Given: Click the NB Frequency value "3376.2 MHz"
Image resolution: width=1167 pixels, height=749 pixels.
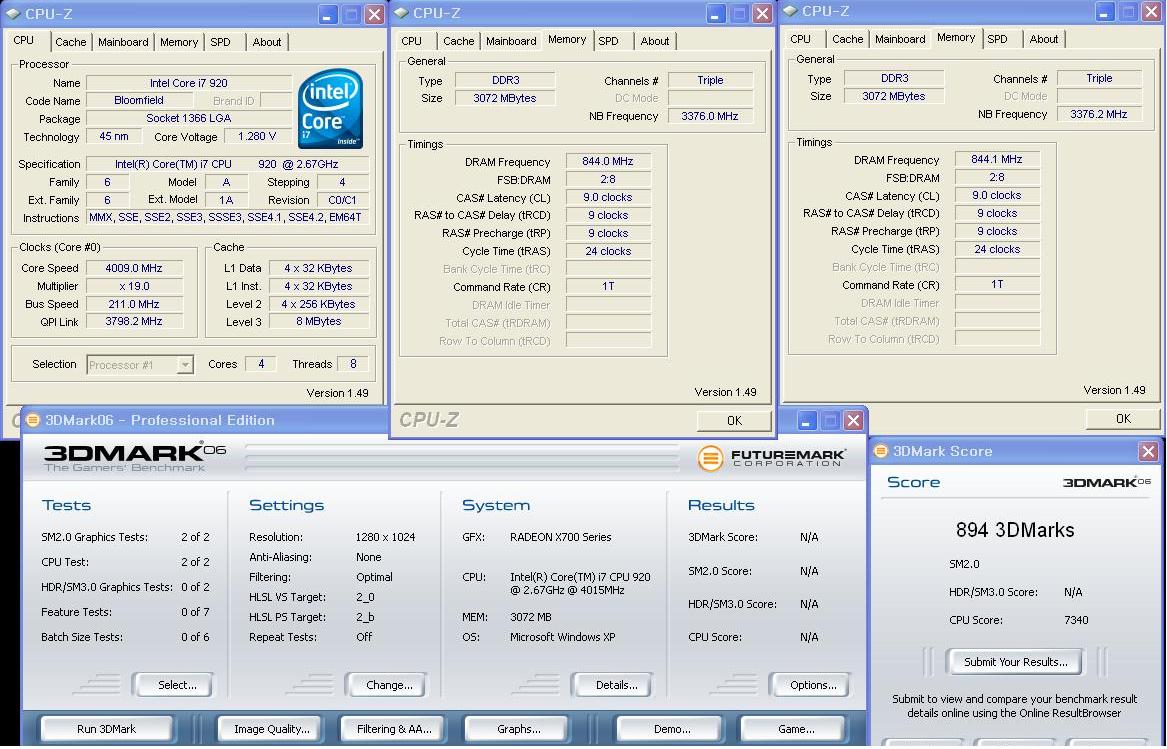Looking at the screenshot, I should (1099, 114).
